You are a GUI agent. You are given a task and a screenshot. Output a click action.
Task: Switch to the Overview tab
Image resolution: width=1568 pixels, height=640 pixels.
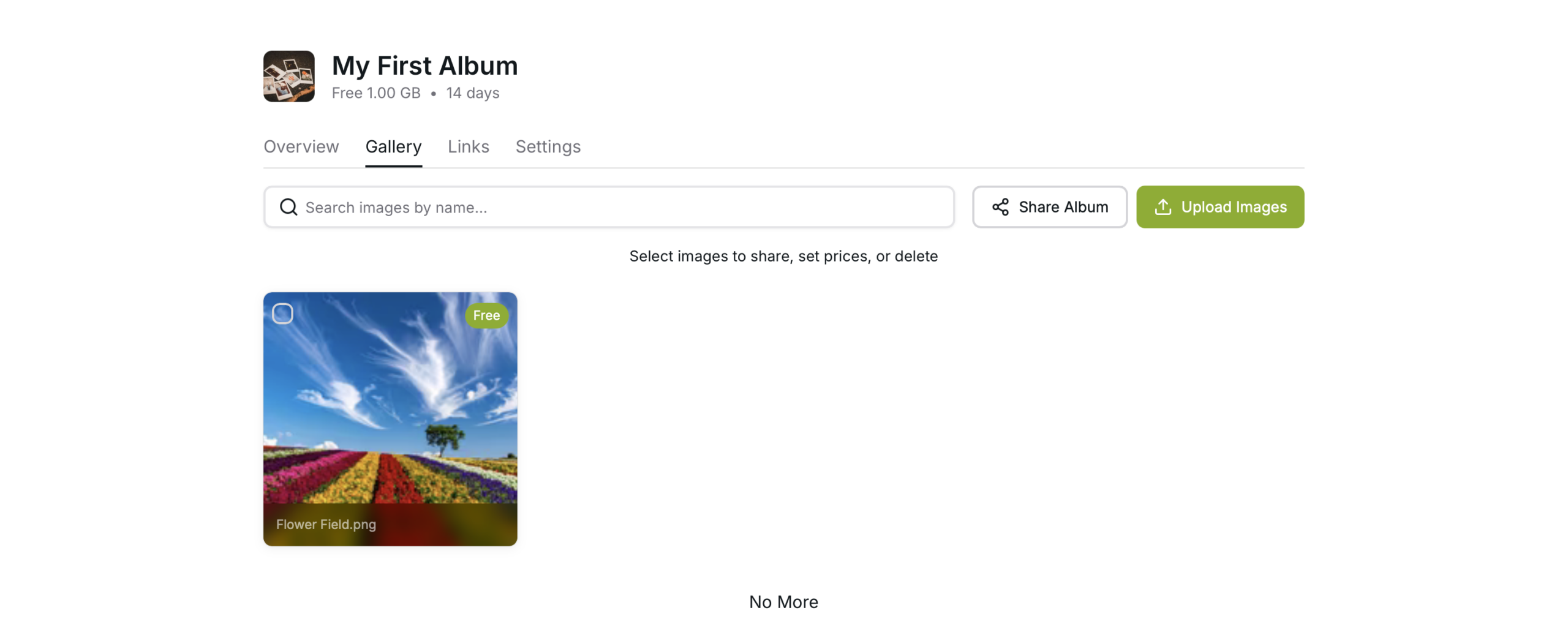301,146
